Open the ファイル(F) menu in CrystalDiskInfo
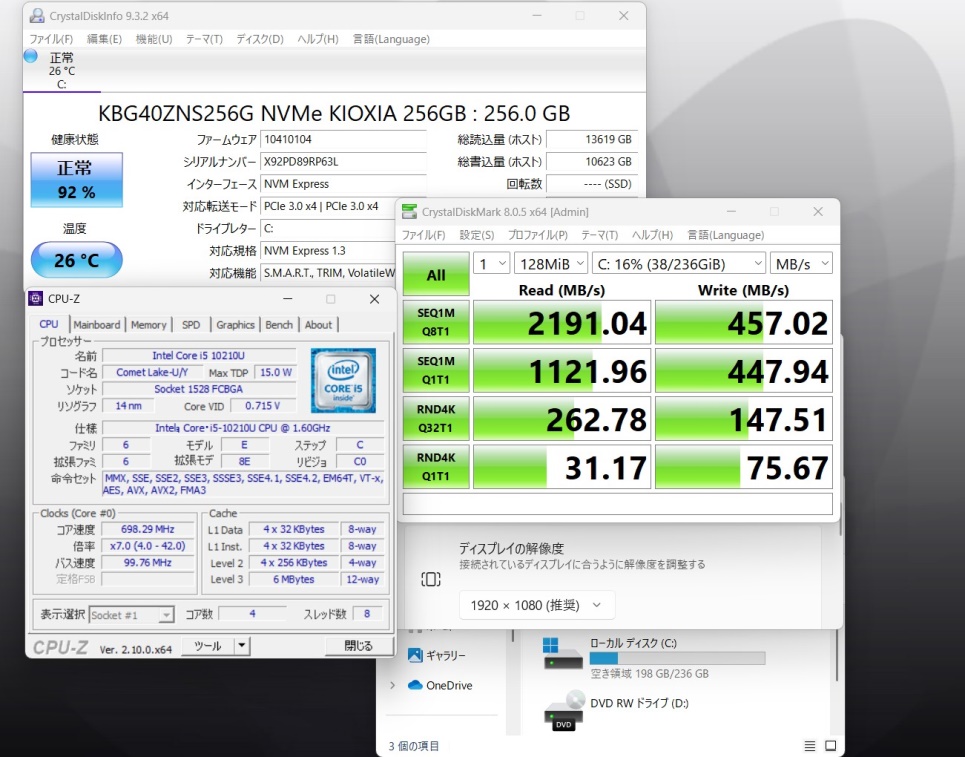The width and height of the screenshot is (965, 757). click(51, 39)
